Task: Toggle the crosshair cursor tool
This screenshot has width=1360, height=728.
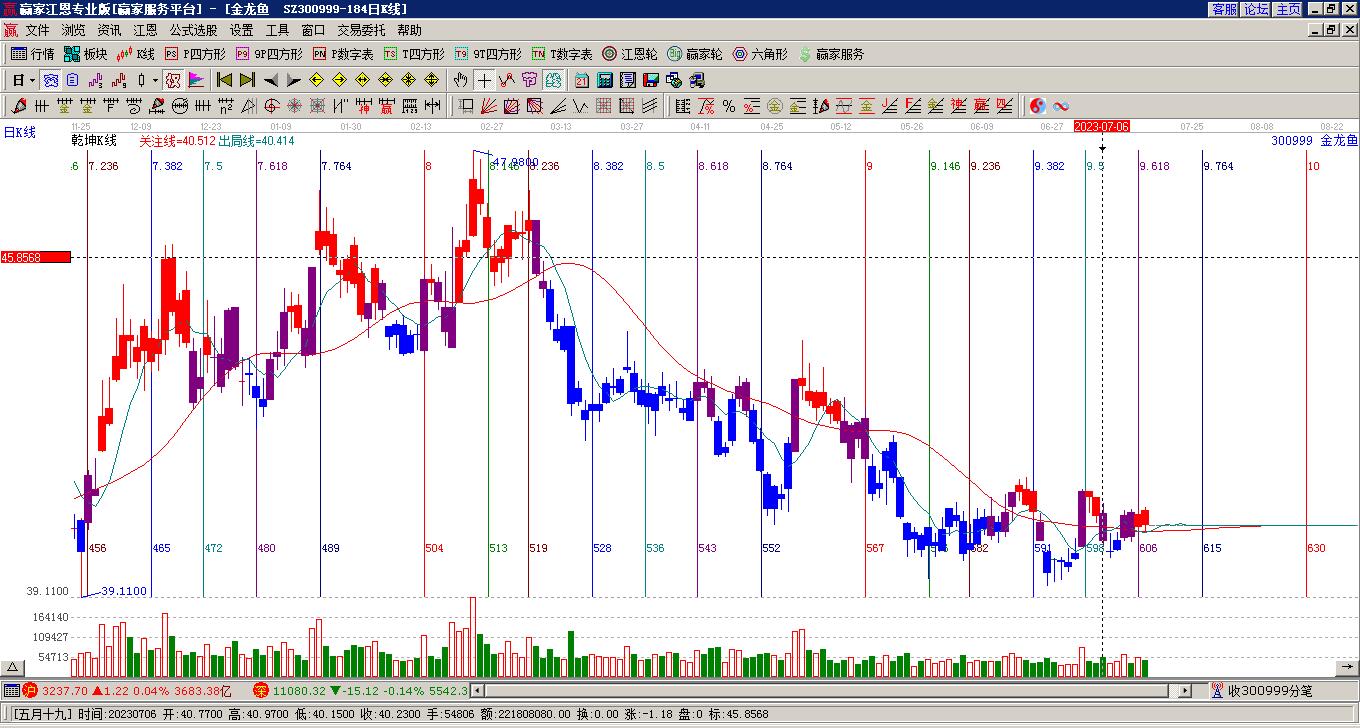Action: 484,80
